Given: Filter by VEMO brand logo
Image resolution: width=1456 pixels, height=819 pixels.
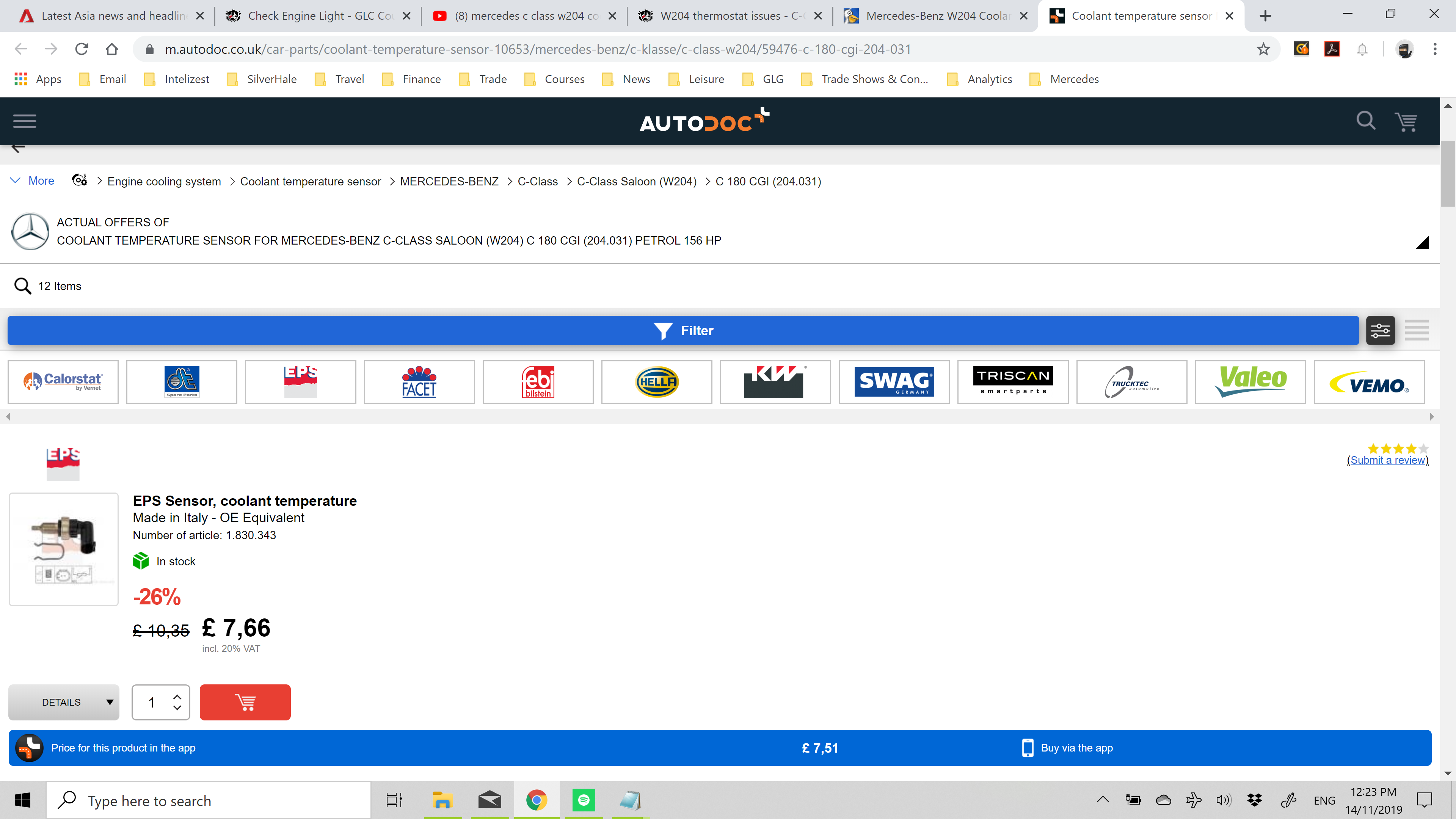Looking at the screenshot, I should [x=1369, y=382].
